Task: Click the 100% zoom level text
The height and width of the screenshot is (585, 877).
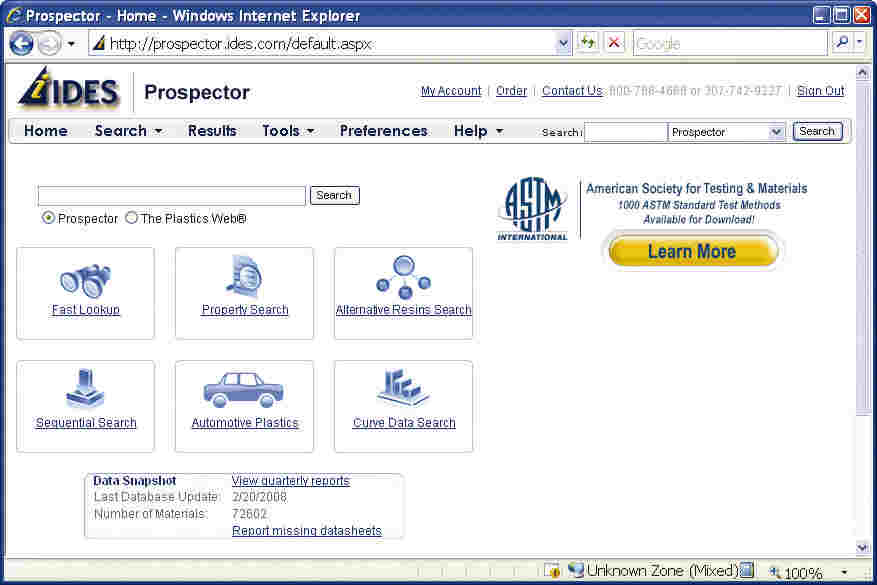Action: coord(803,573)
